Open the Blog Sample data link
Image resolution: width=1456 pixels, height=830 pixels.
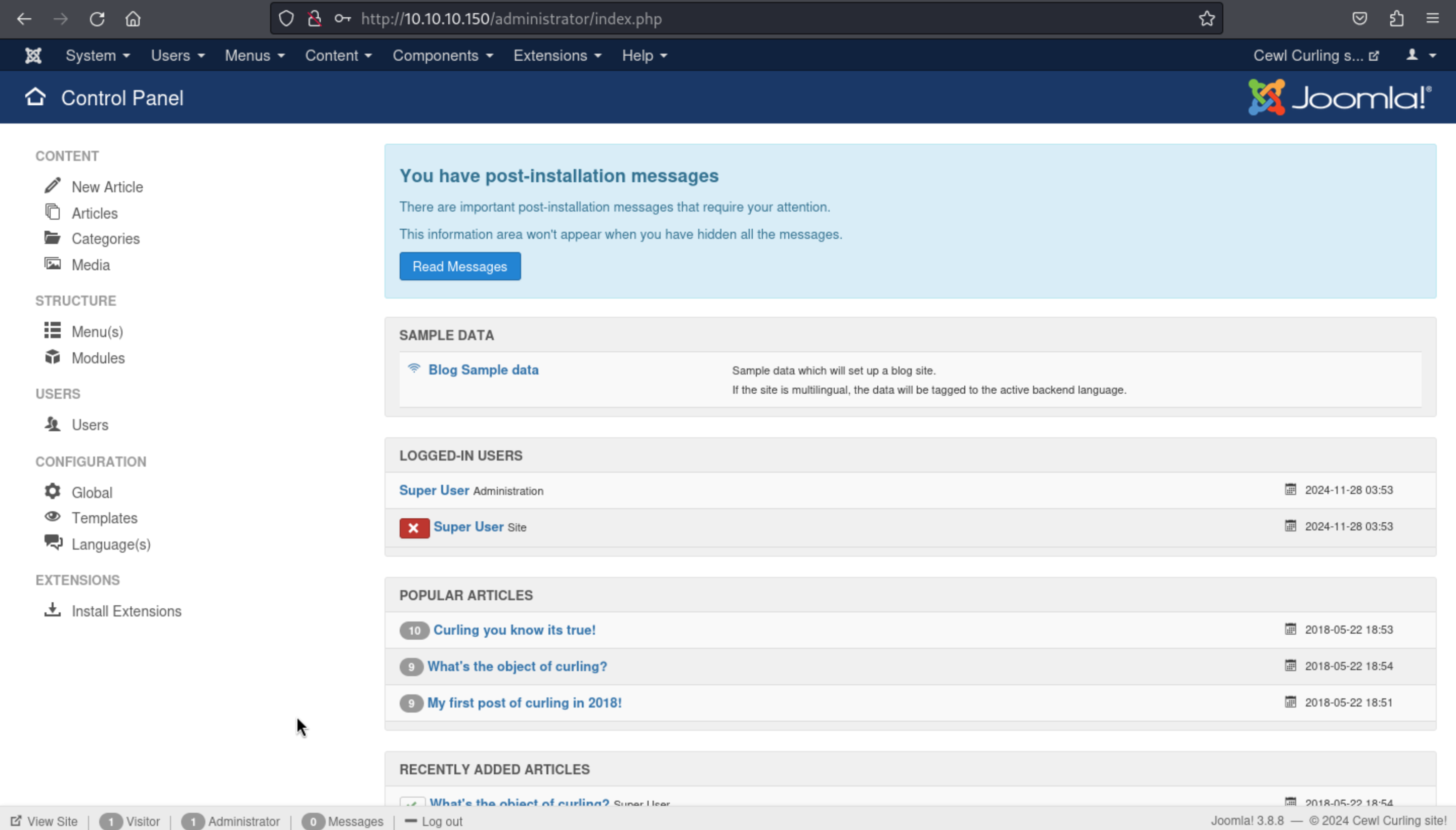click(483, 370)
